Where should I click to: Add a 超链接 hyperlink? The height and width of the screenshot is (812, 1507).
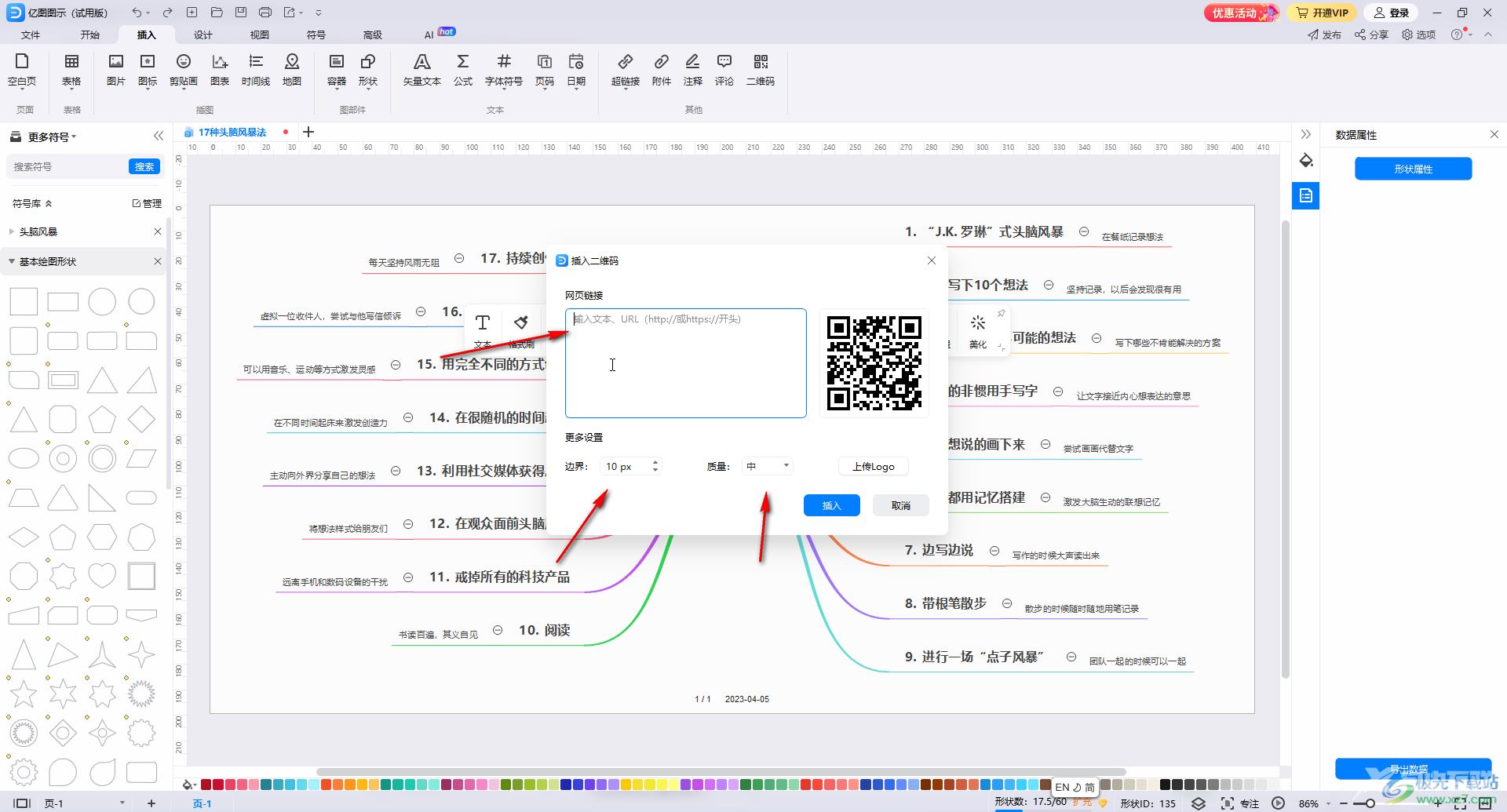click(626, 70)
